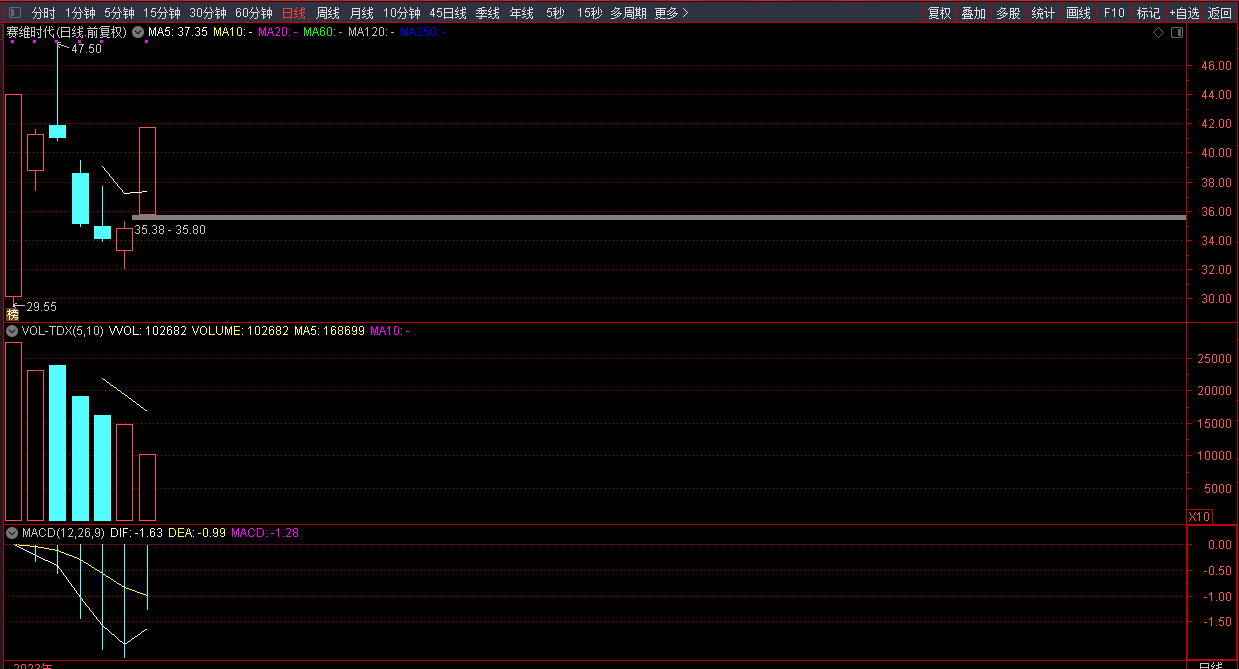Viewport: 1239px width, 669px height.
Task: Open MACD indicator dropdown arrow
Action: pyautogui.click(x=12, y=533)
